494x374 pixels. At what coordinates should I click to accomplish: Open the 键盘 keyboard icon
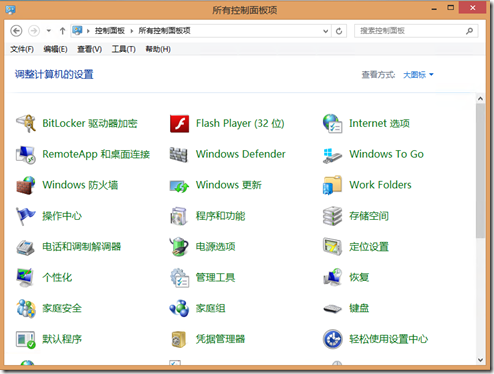332,309
